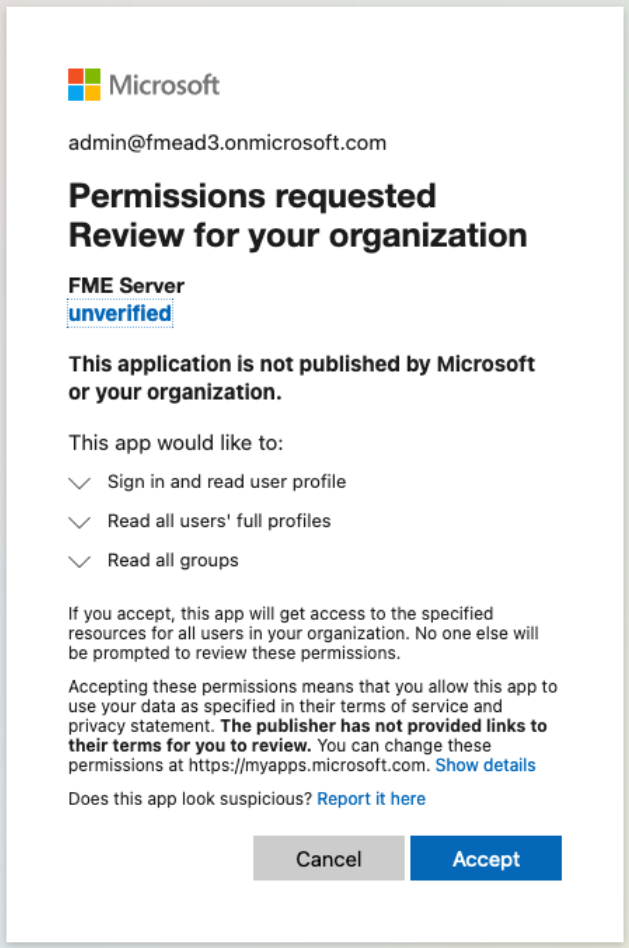Click the Microsoft wordmark text

click(x=164, y=85)
